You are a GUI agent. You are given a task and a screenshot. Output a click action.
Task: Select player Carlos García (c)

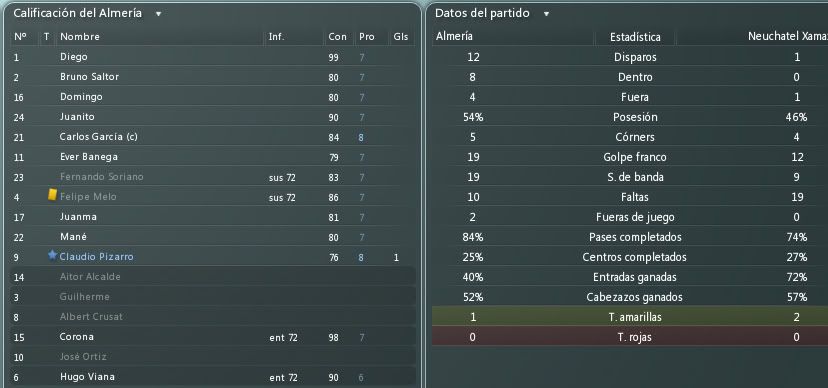[x=98, y=137]
